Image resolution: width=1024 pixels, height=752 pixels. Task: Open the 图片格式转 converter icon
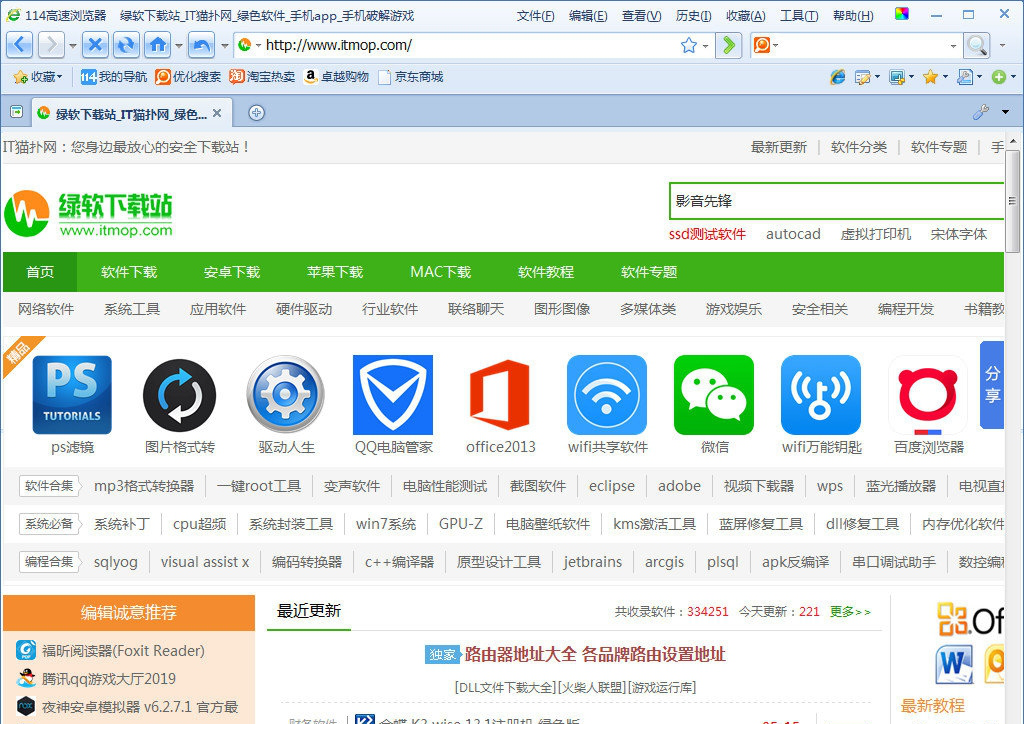click(x=179, y=395)
